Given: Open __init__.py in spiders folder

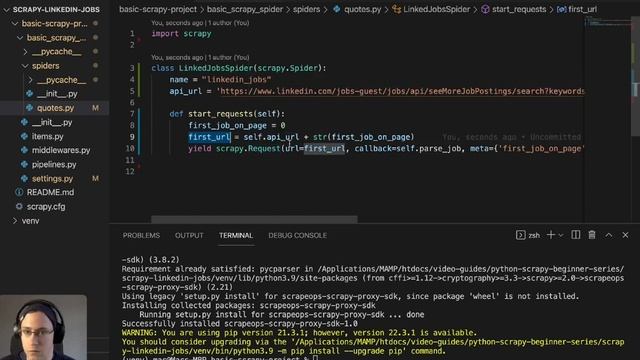Looking at the screenshot, I should (57, 94).
